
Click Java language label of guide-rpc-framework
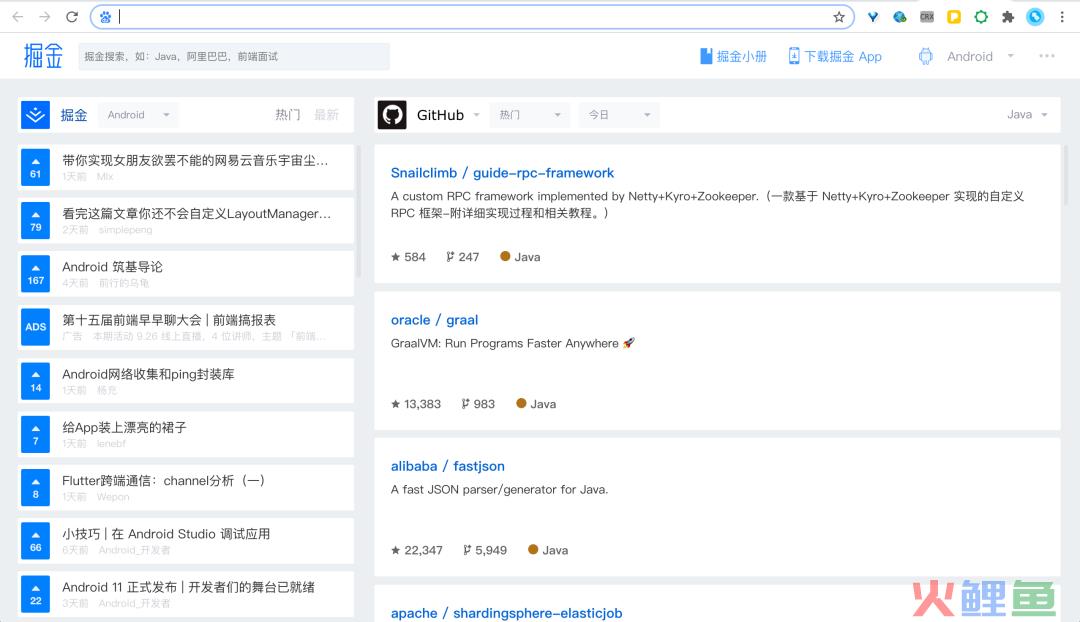(x=520, y=257)
